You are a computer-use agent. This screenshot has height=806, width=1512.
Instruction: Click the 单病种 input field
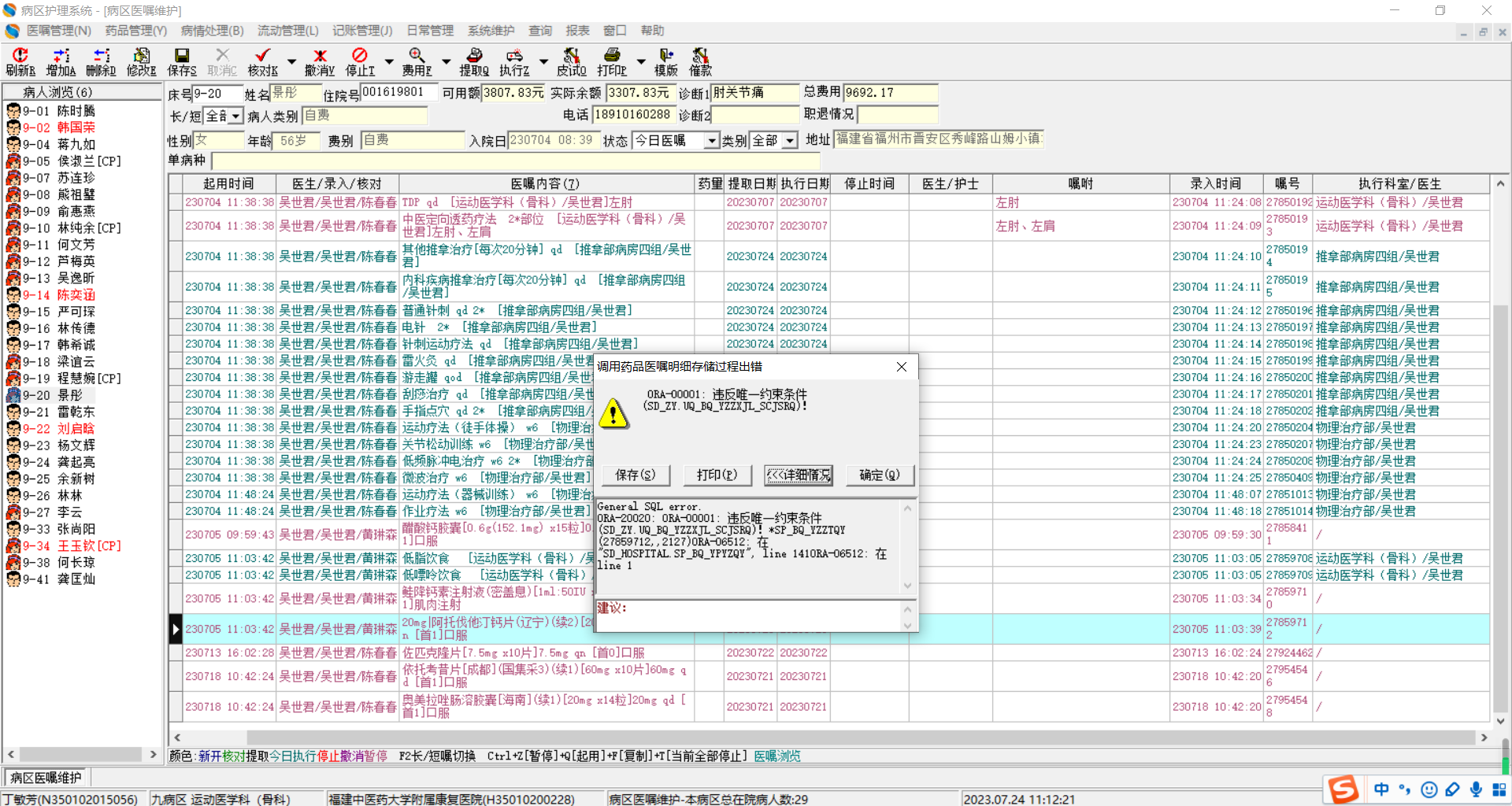(x=516, y=161)
